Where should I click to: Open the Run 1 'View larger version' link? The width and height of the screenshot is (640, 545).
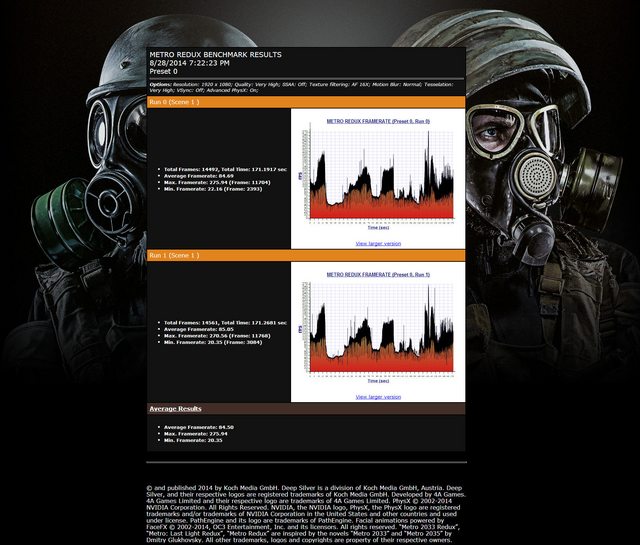[378, 397]
